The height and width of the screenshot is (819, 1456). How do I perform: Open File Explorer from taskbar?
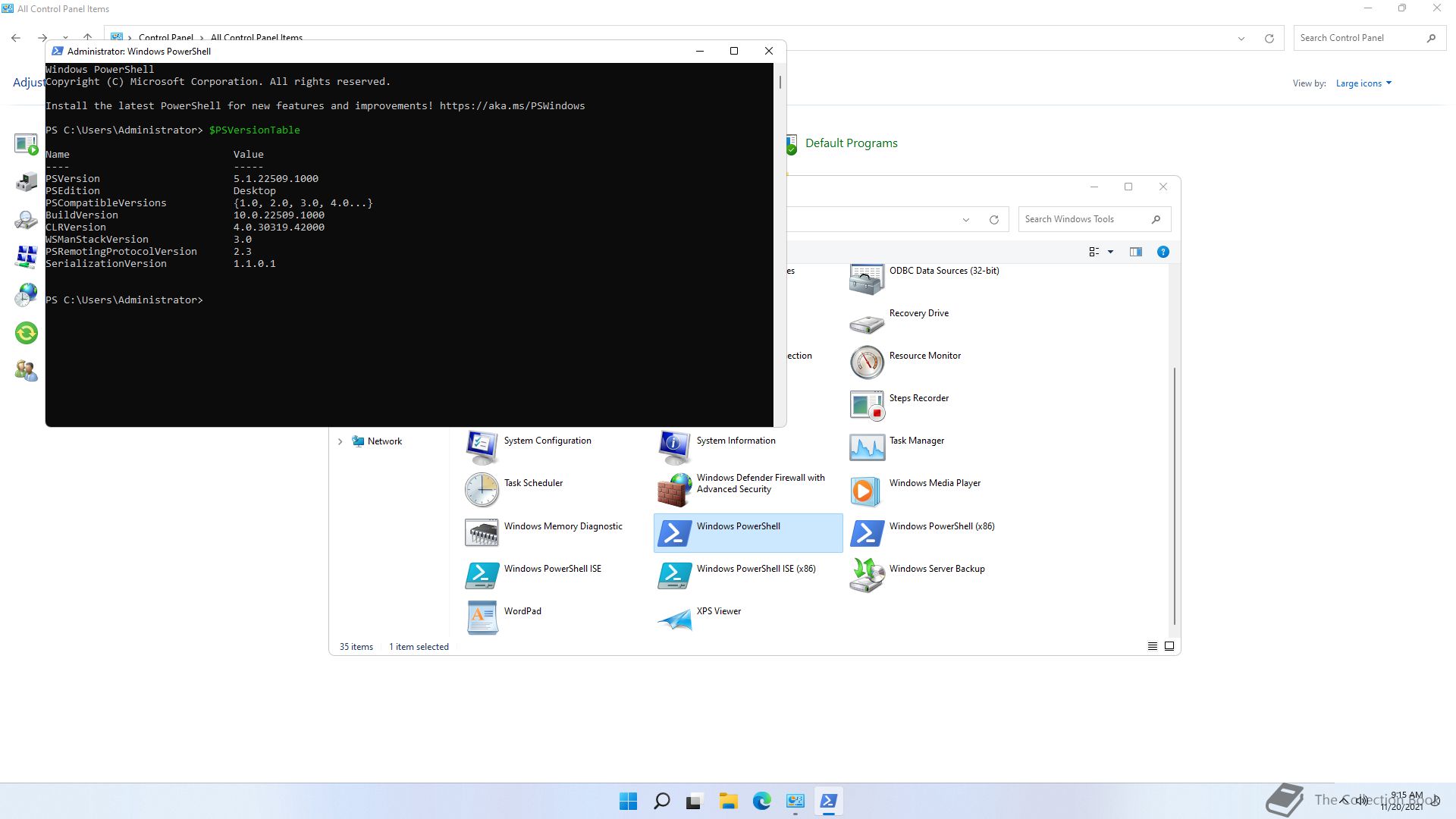pos(728,802)
